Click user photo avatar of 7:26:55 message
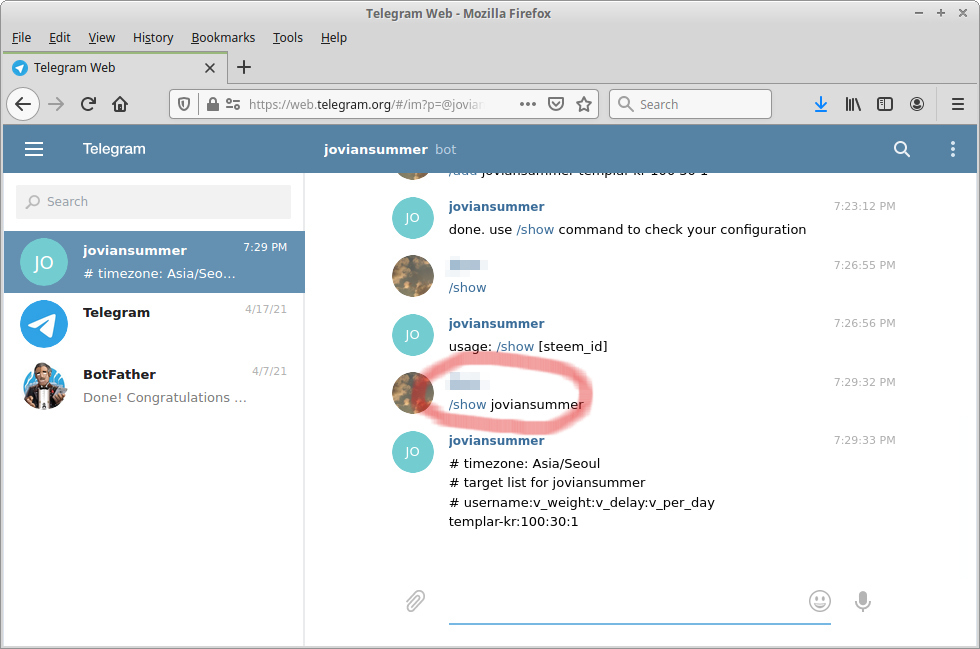The height and width of the screenshot is (649, 980). 412,276
